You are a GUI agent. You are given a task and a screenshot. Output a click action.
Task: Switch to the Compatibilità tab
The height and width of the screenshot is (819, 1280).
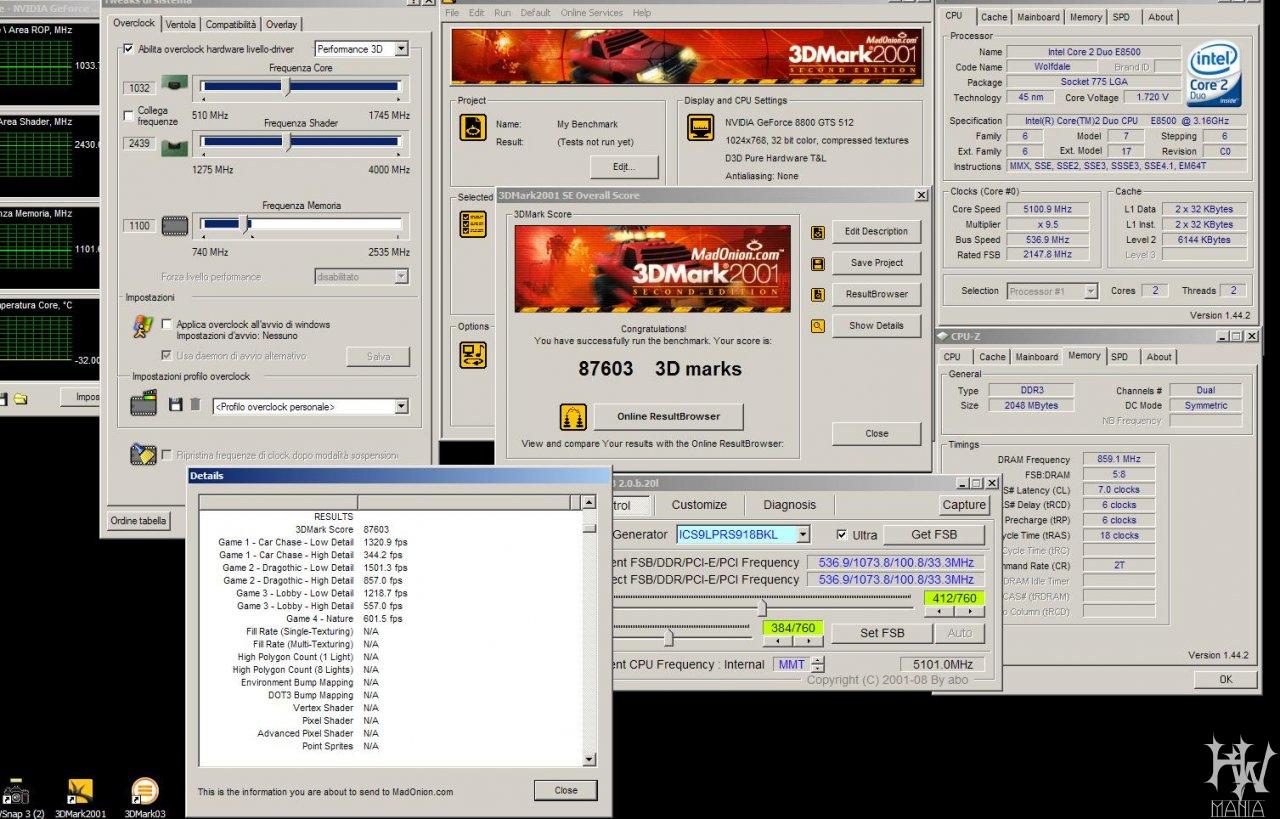pos(231,24)
